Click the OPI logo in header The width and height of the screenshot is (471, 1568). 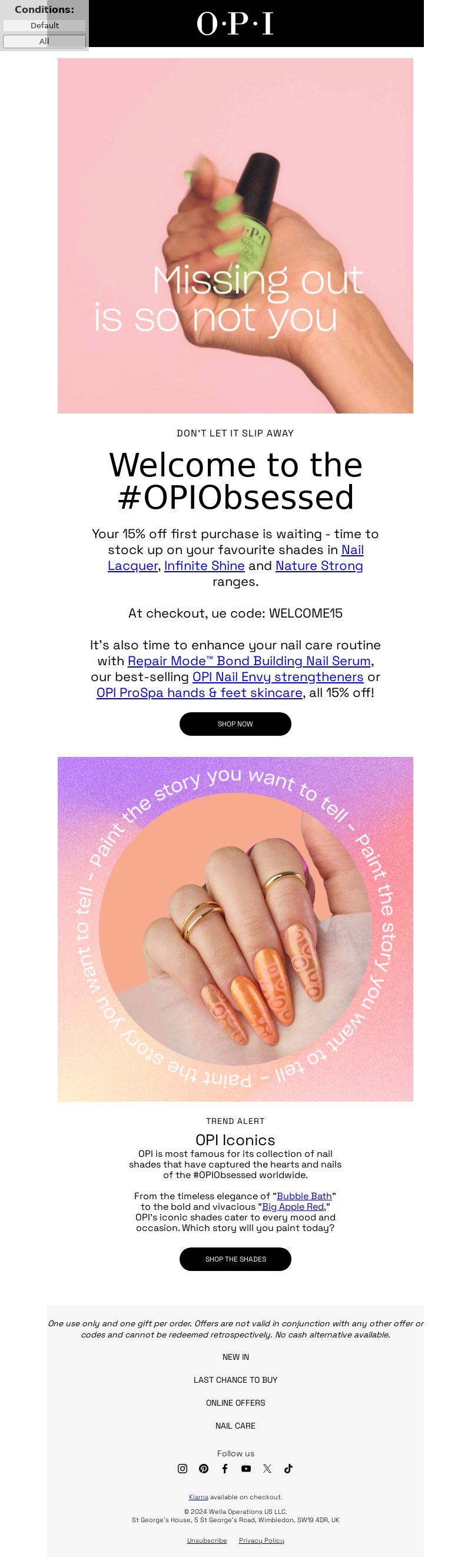tap(235, 24)
